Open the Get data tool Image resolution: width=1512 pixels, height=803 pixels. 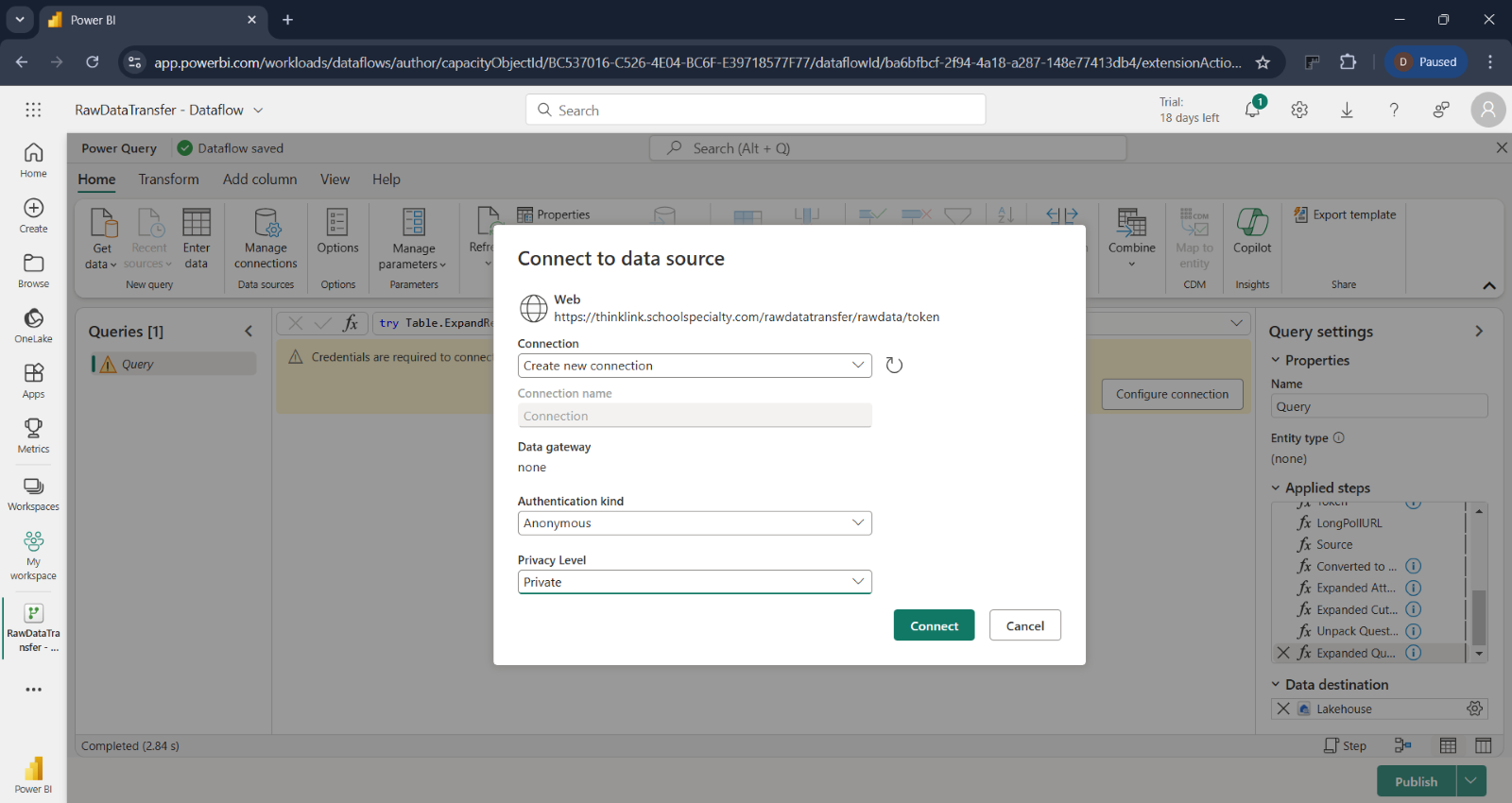tap(102, 239)
